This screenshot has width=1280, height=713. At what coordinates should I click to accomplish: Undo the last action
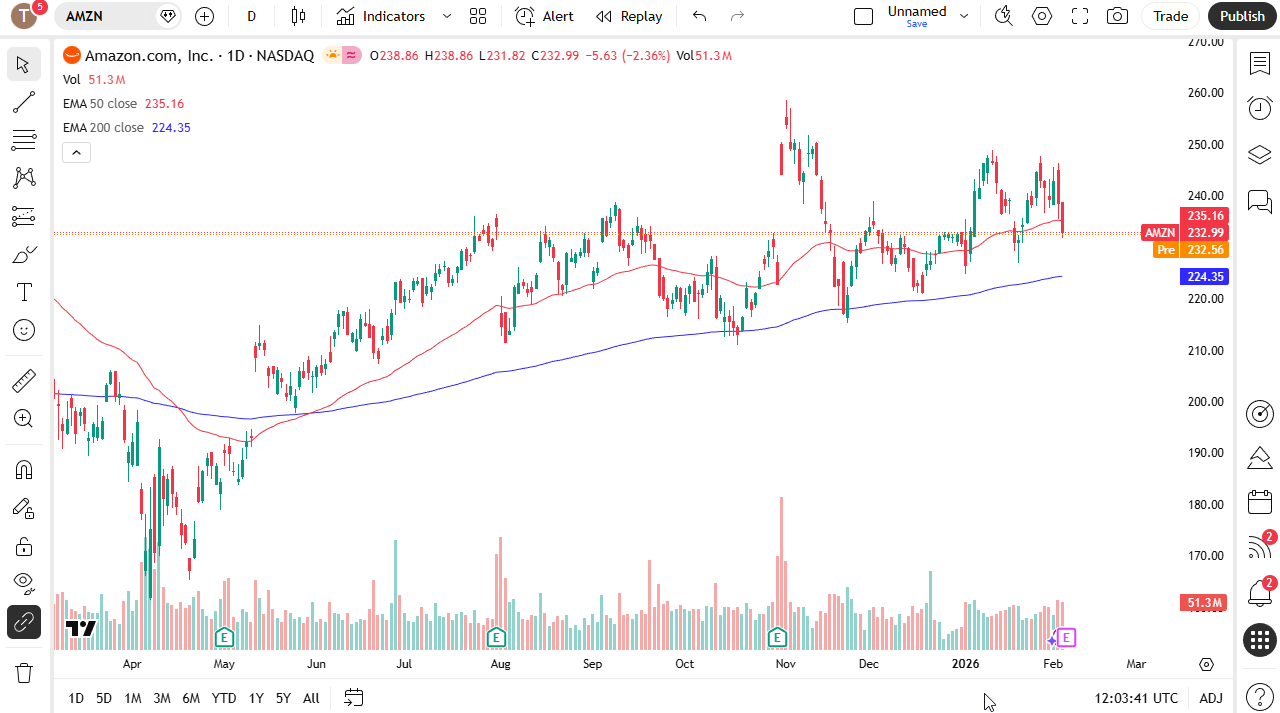[x=700, y=16]
